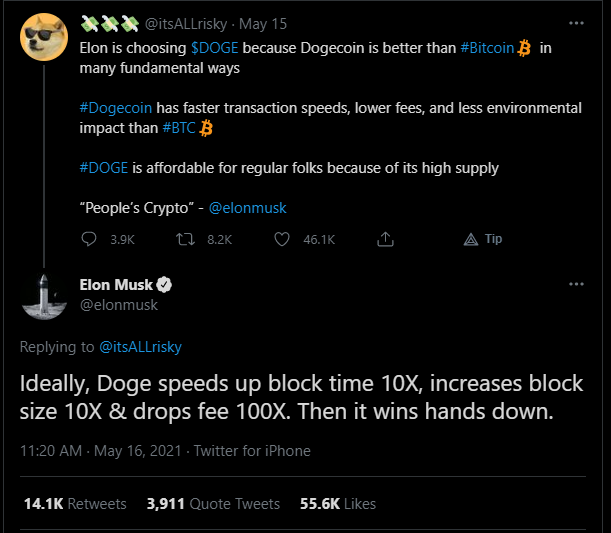Open the Doge sunglasses profile avatar
Viewport: 611px width, 533px height.
[x=44, y=37]
